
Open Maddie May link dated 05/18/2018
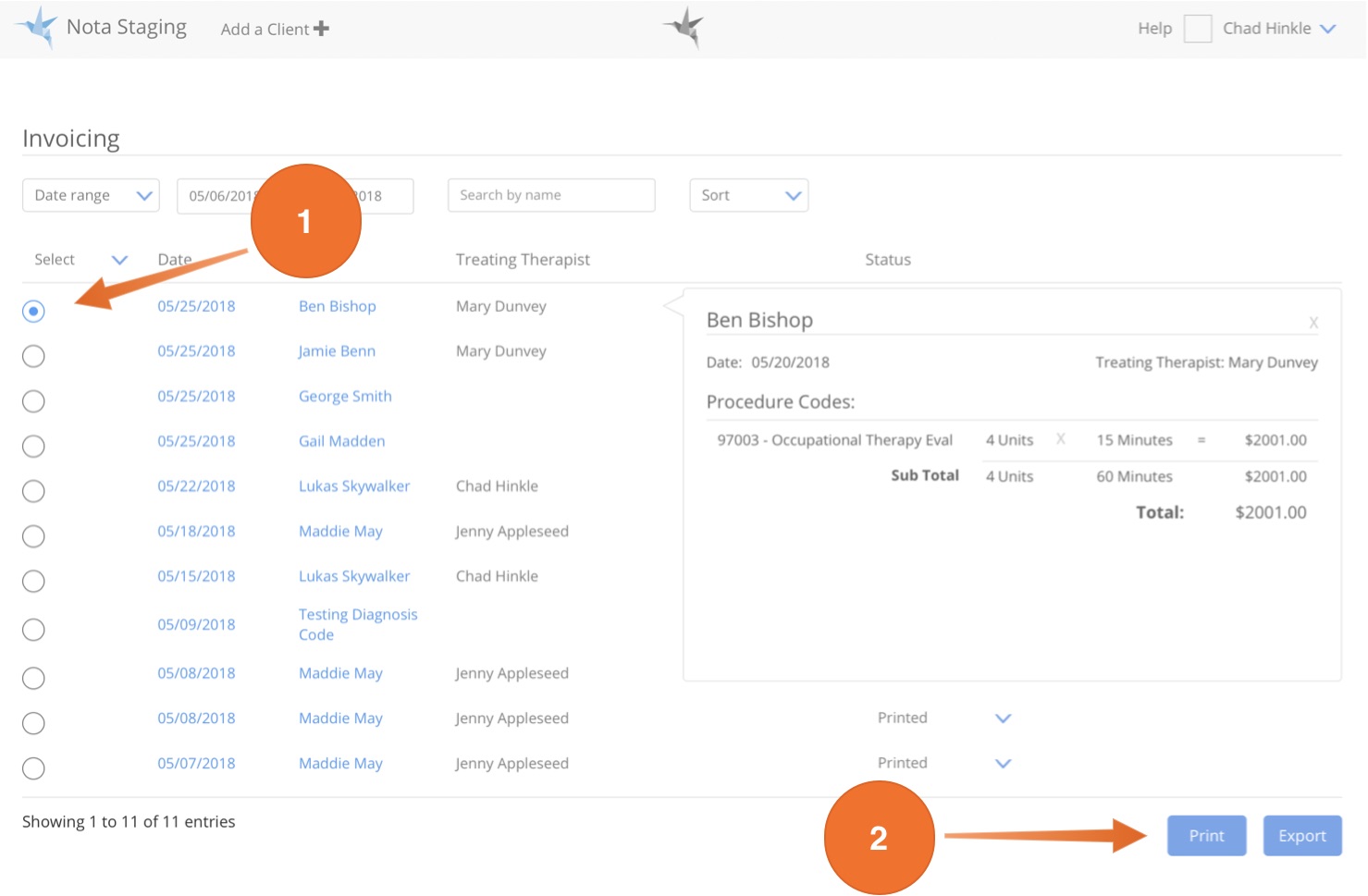340,532
